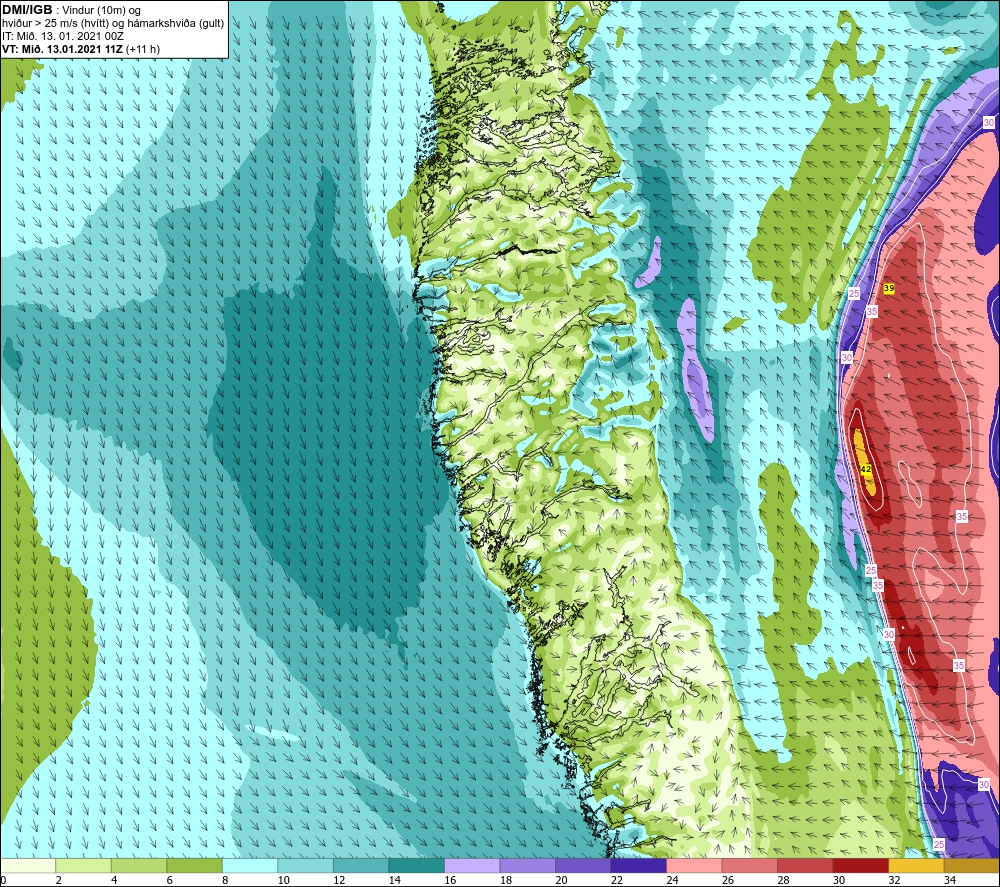The height and width of the screenshot is (887, 1000).
Task: Click the pale yellow 0–2 m/s legend swatch
Action: pos(28,865)
